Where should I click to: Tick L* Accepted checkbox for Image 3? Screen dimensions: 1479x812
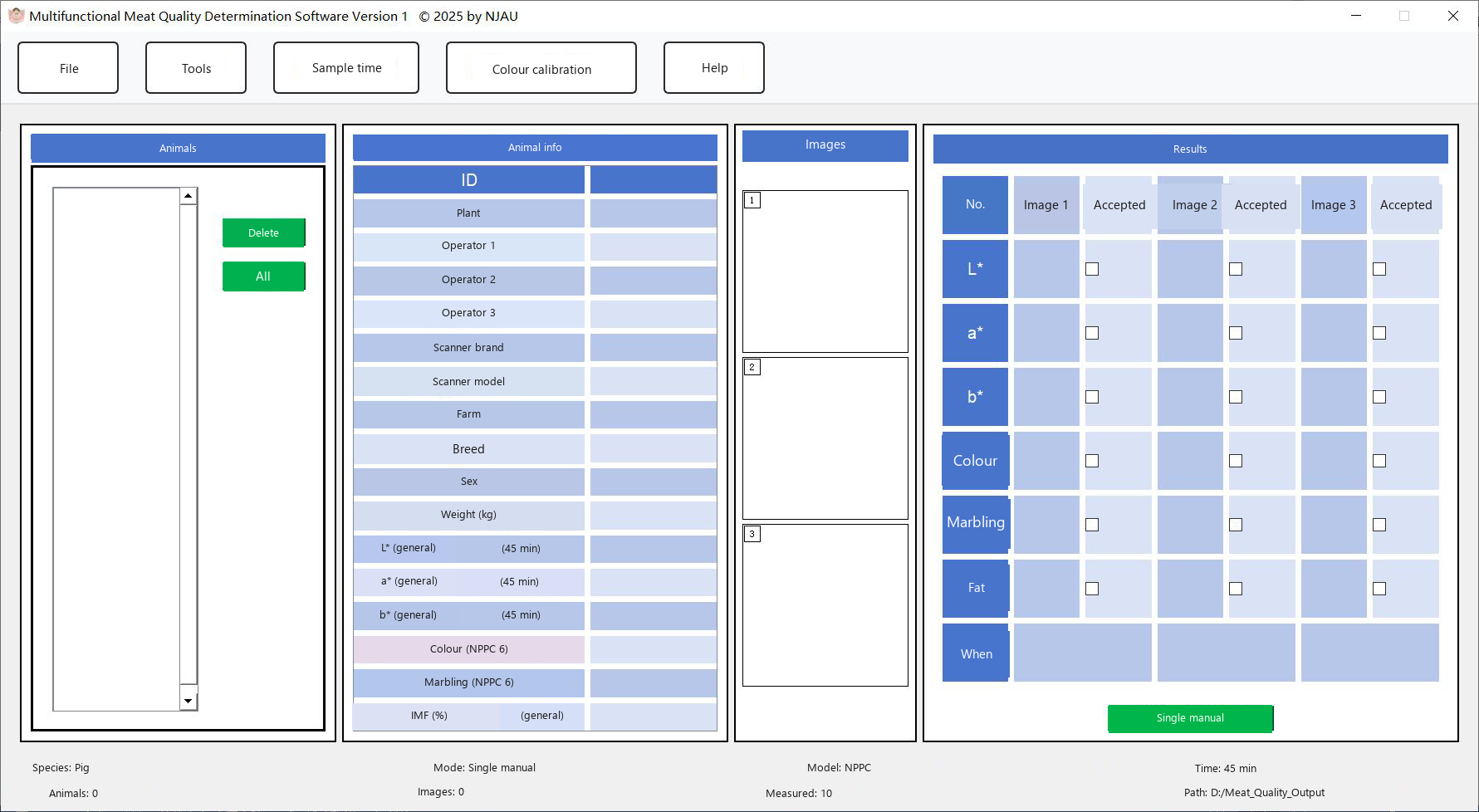[x=1379, y=269]
